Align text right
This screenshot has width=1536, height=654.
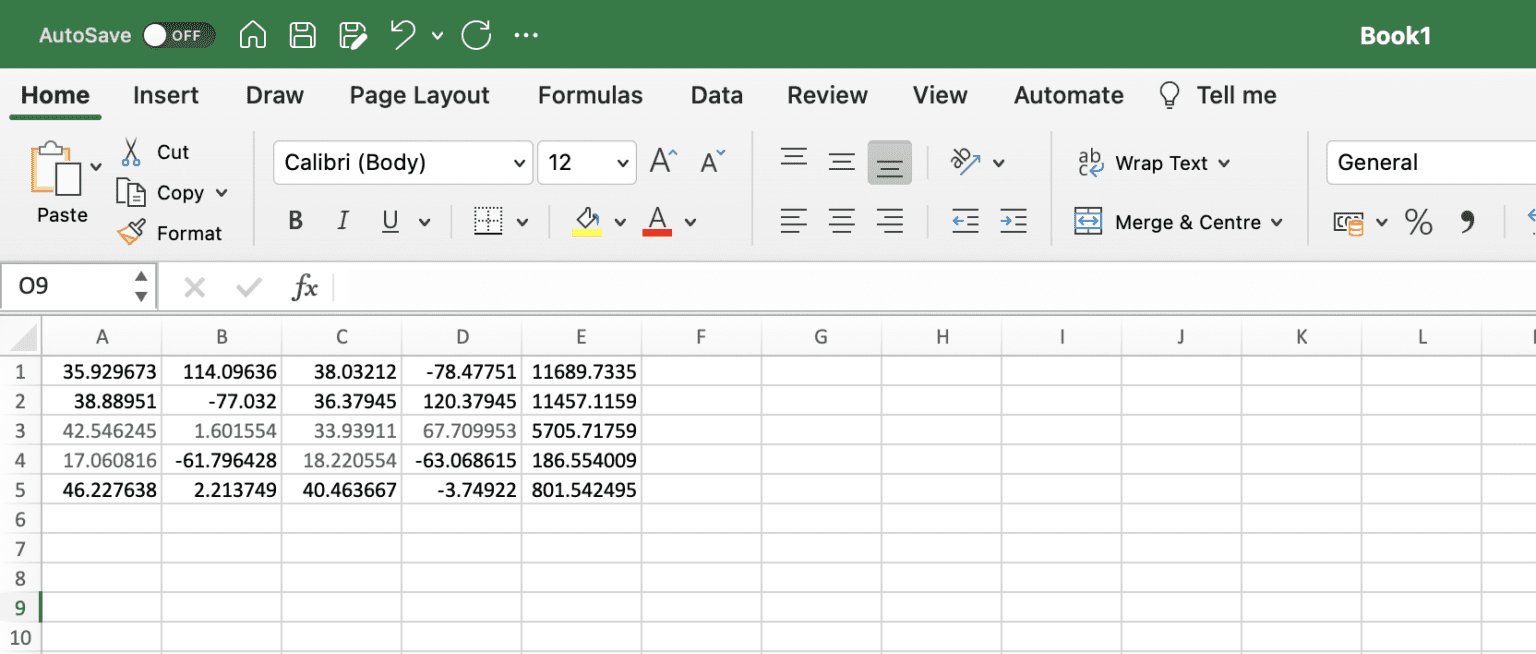tap(890, 221)
